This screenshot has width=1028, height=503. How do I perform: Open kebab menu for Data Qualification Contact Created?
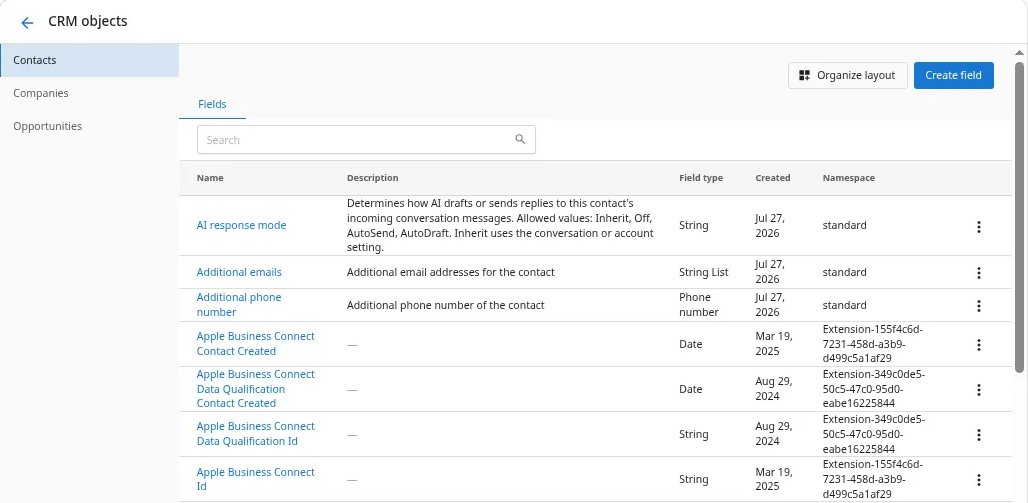[x=978, y=390]
